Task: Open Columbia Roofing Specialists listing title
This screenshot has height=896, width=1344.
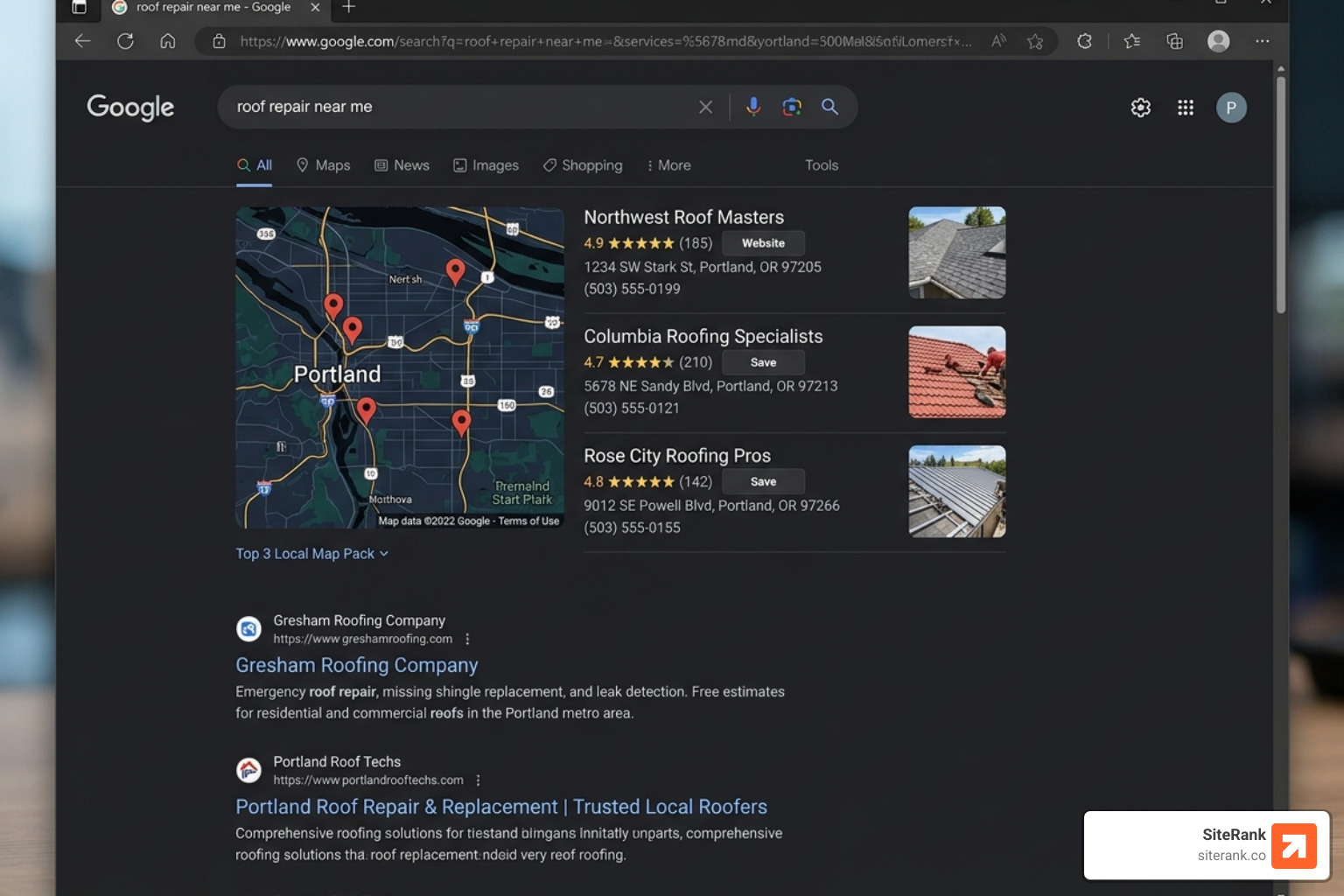Action: click(x=703, y=336)
